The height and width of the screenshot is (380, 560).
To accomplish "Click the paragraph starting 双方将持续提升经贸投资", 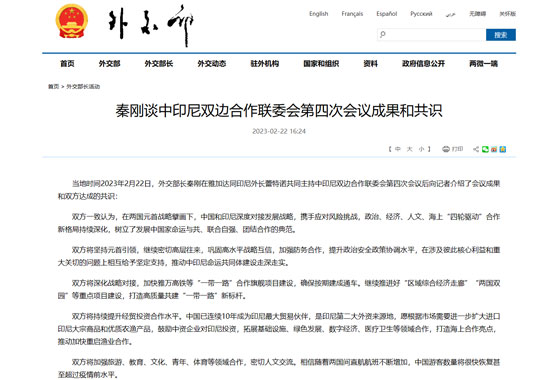I will pos(279,329).
